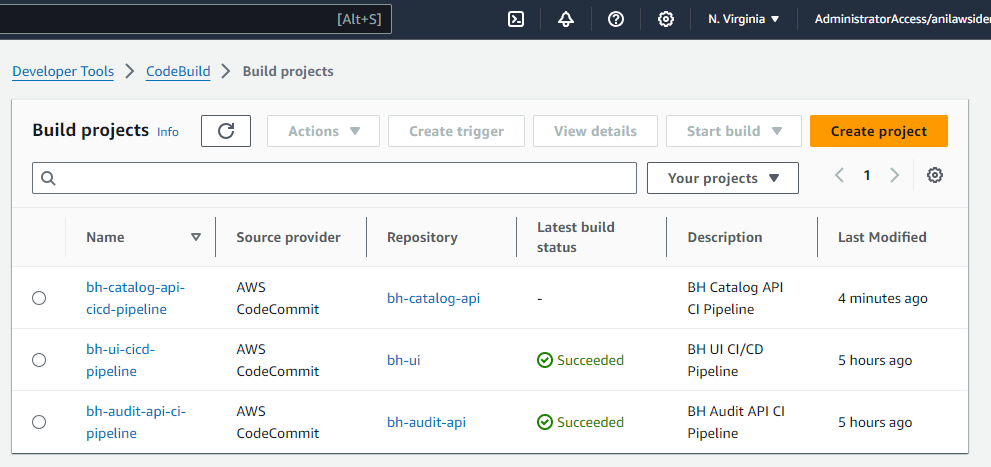Open the bh-audit-api repository link
Viewport: 991px width, 467px height.
coord(427,422)
